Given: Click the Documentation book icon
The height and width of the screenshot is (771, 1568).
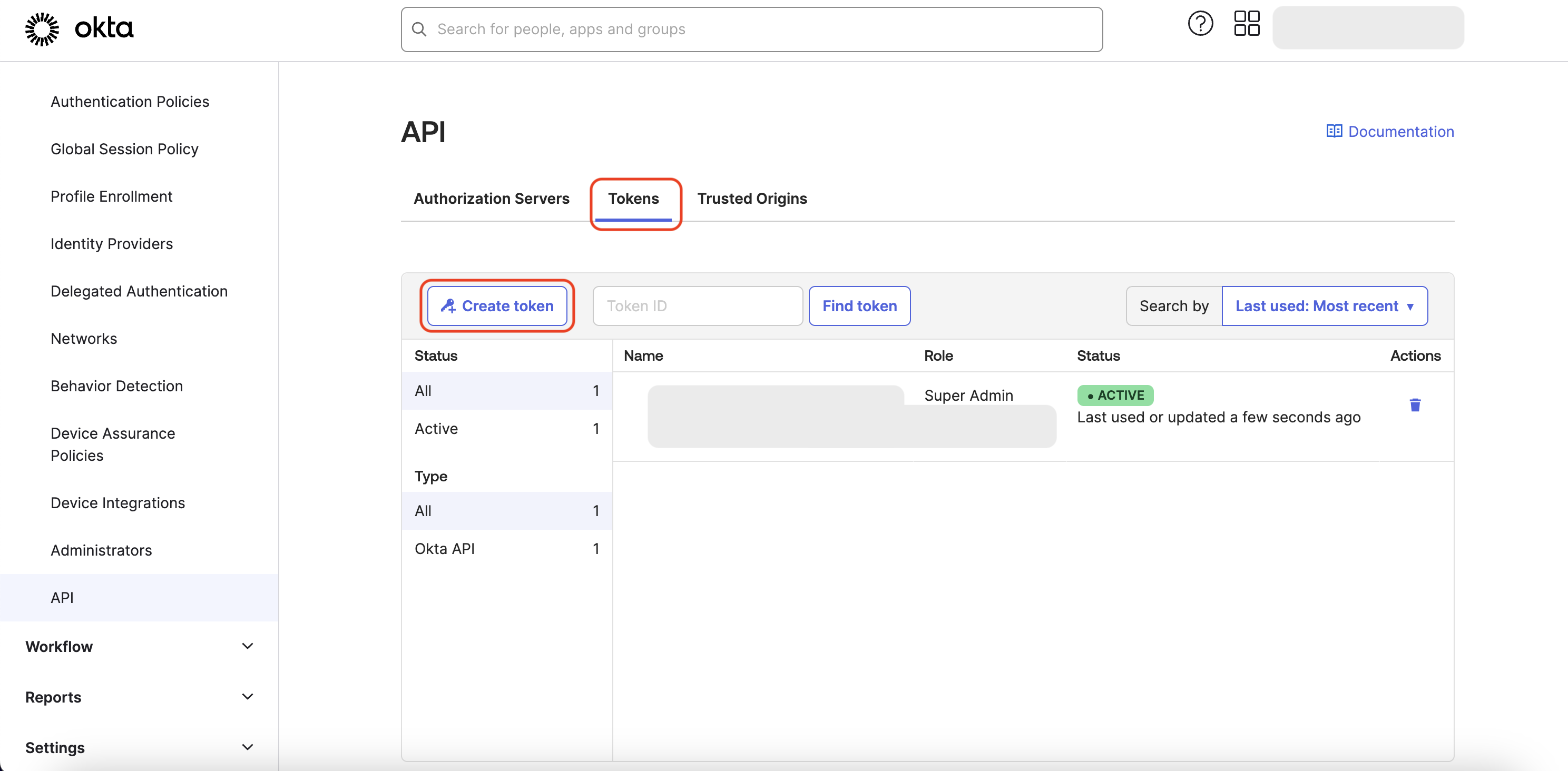Looking at the screenshot, I should tap(1334, 132).
